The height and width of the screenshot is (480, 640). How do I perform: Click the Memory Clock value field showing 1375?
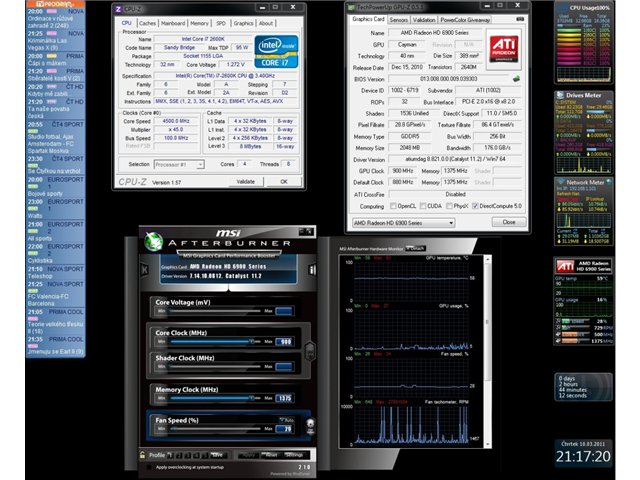(284, 398)
